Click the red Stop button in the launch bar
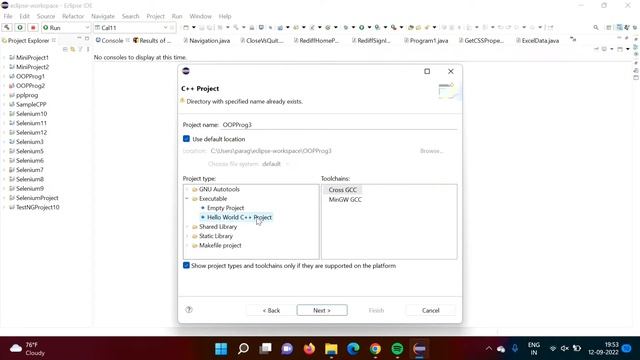Screen dimensions: 640x360 coord(33,27)
